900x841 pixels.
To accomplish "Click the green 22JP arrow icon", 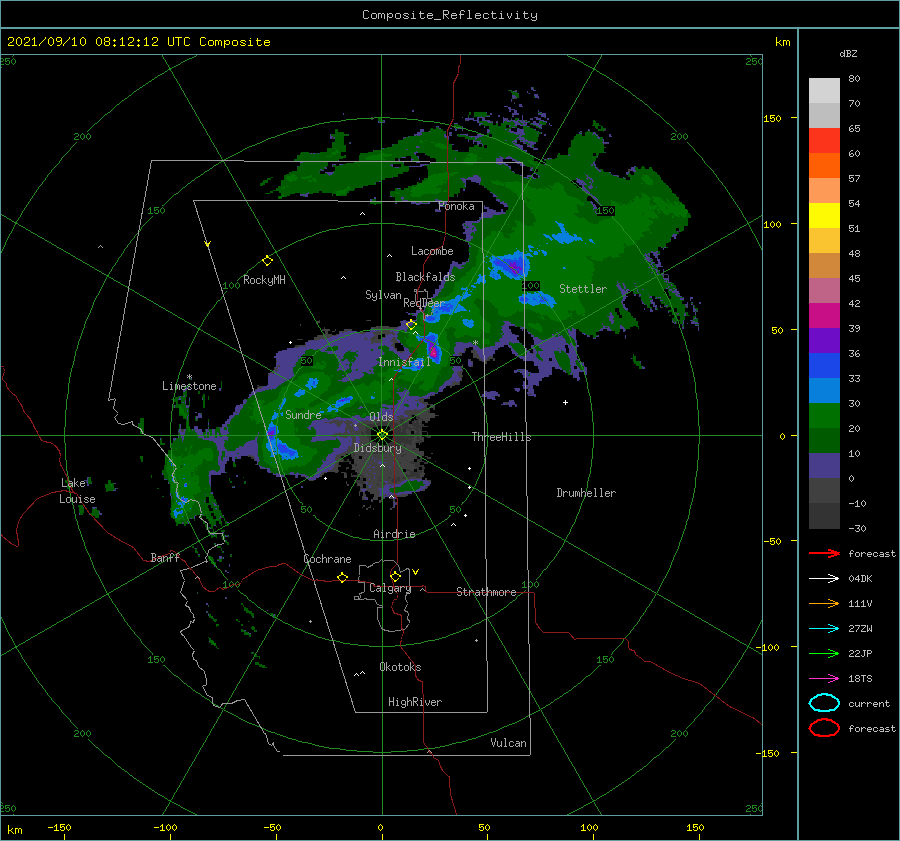I will 824,653.
